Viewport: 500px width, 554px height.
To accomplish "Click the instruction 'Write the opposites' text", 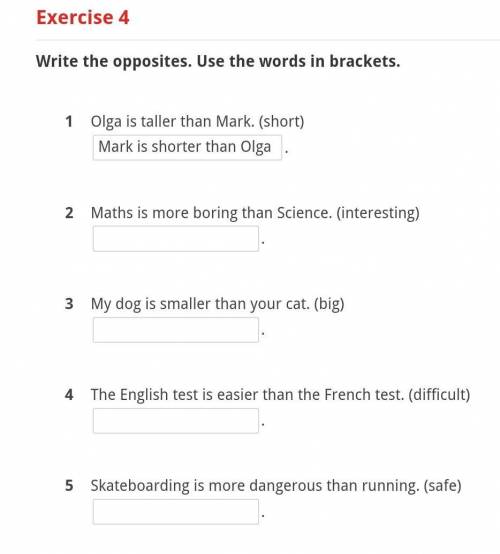I will (218, 61).
